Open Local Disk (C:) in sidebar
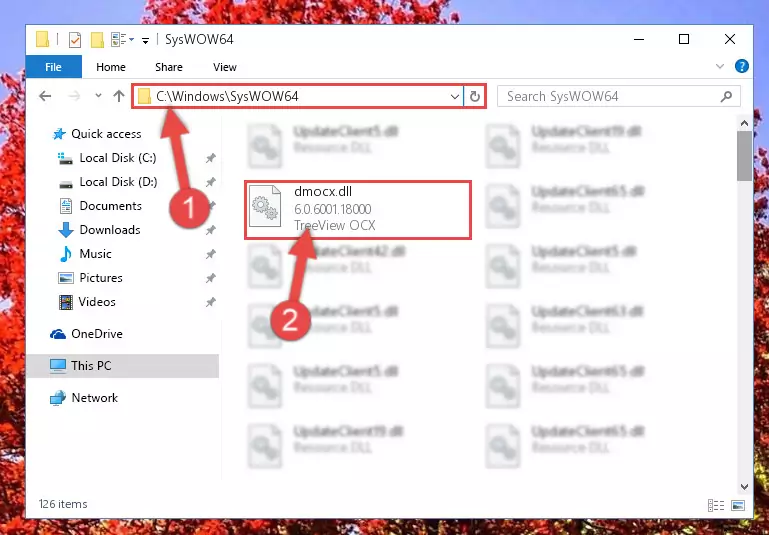Screen dimensions: 769x535 click(107, 158)
